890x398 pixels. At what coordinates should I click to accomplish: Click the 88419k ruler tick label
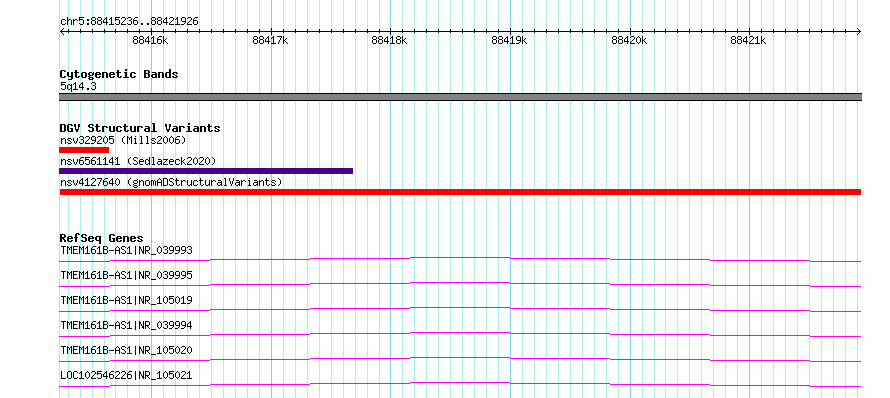click(x=509, y=40)
